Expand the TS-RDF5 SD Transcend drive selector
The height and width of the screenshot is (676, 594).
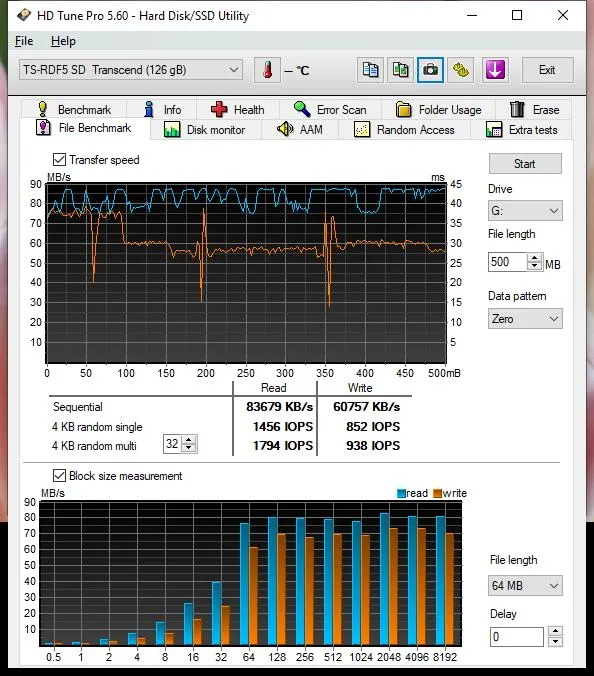[x=131, y=70]
